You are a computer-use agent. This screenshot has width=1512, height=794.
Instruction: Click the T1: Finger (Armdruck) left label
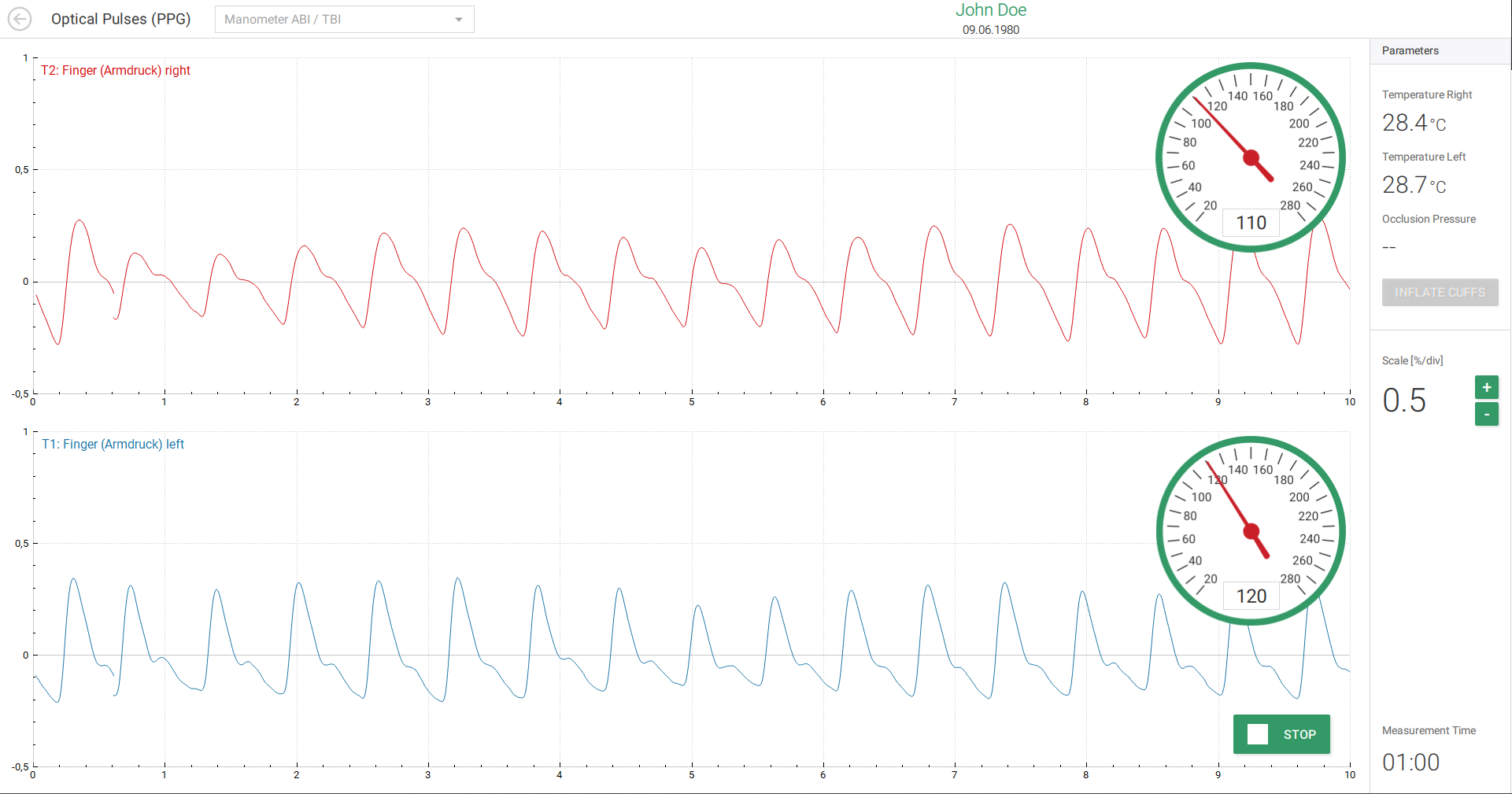(113, 445)
